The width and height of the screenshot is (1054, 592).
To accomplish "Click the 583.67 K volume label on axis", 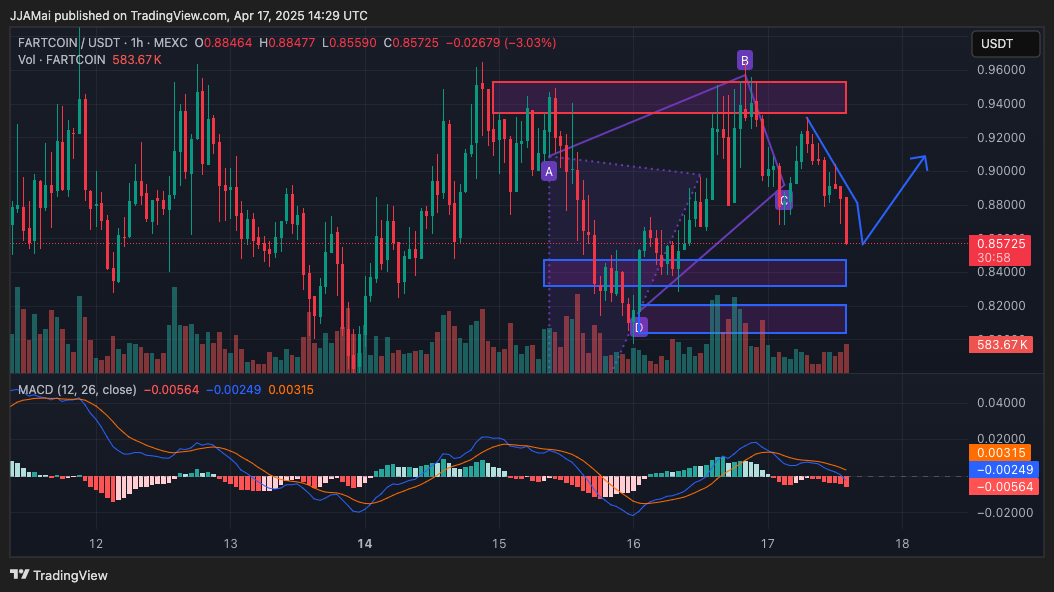I will pos(1001,345).
